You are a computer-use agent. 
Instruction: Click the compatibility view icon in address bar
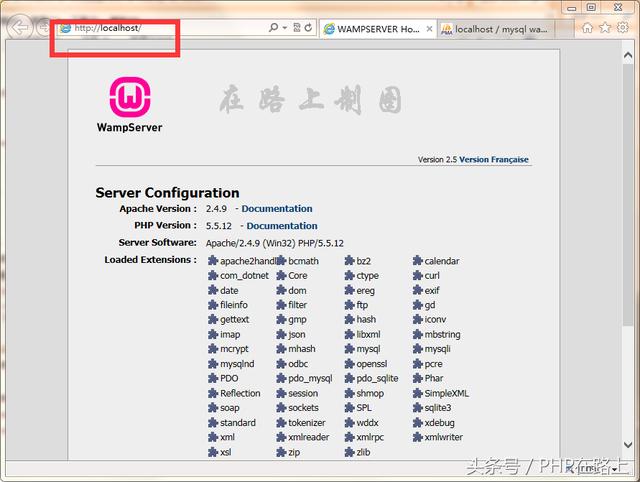297,27
